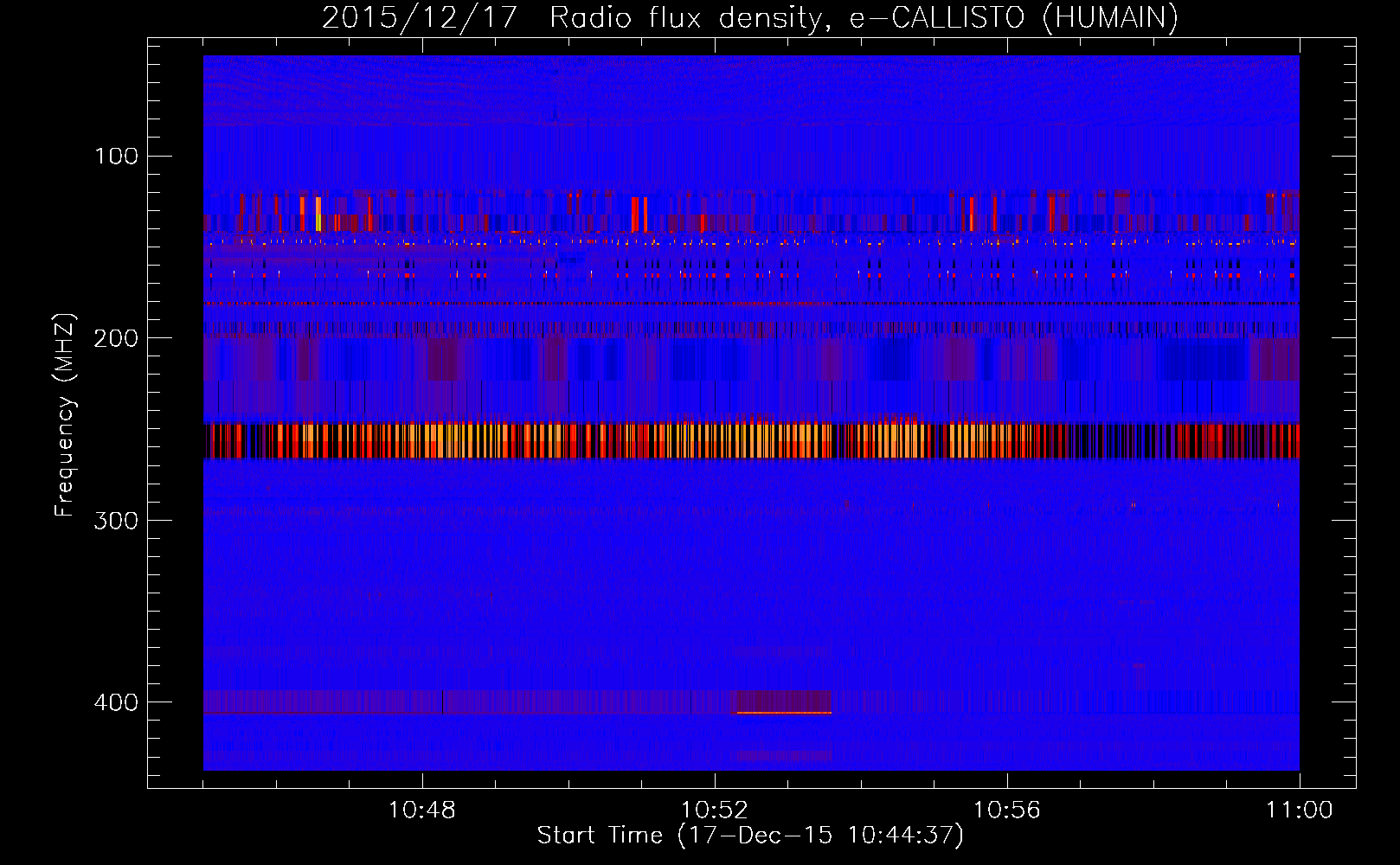Click the '10:52' time tick label

(715, 811)
